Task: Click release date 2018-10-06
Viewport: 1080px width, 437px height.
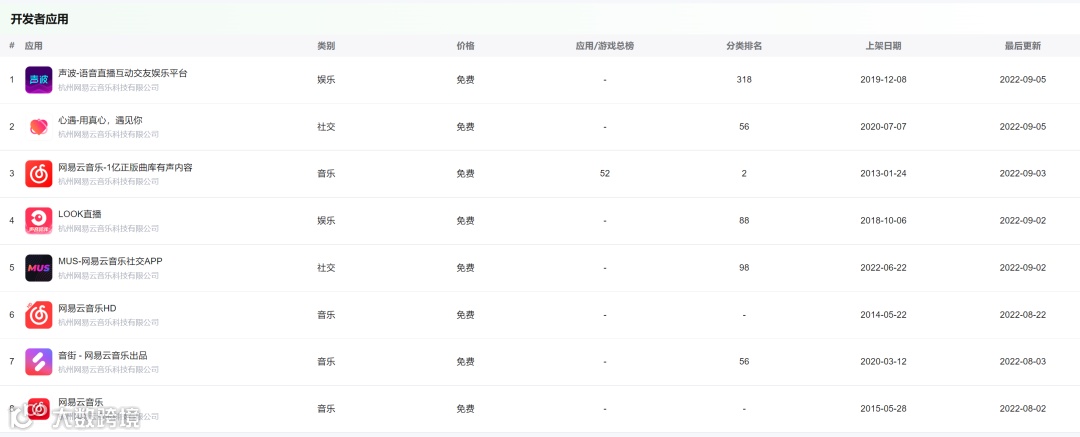Action: 884,221
